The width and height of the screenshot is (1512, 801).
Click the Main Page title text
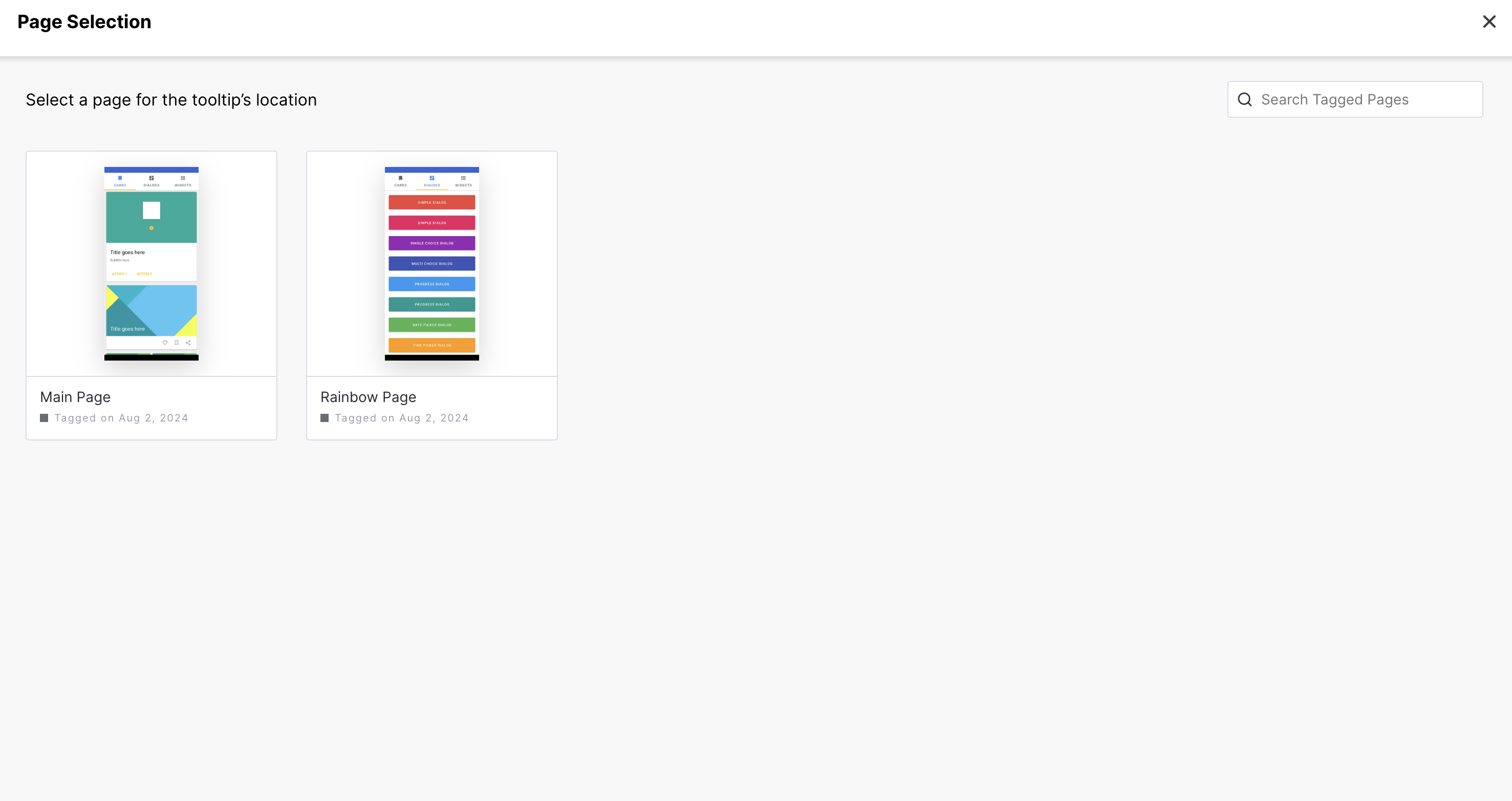tap(75, 397)
